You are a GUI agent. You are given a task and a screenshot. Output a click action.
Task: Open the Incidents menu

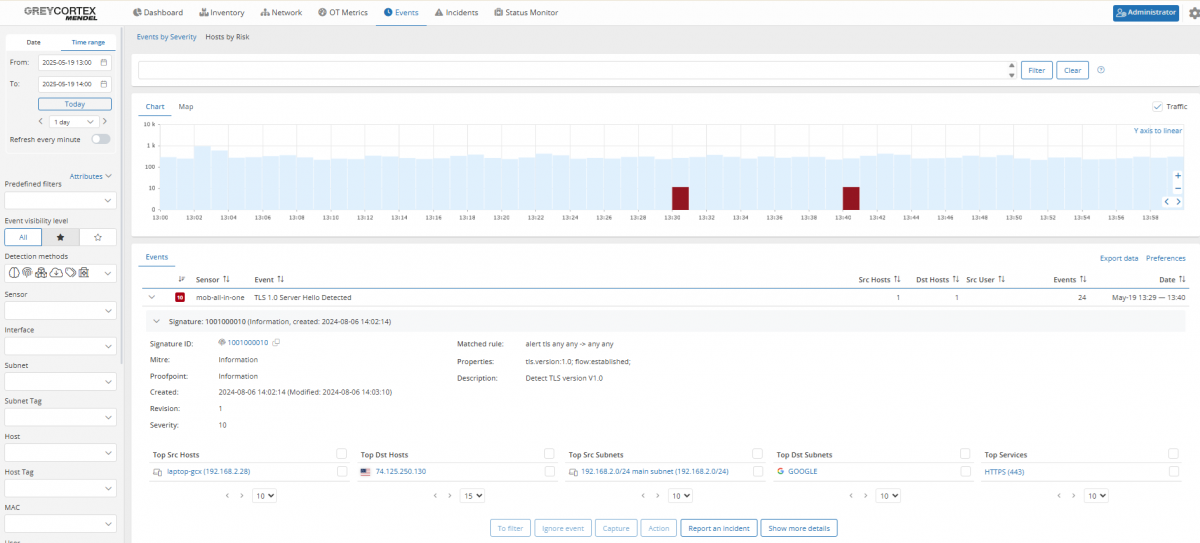(456, 13)
